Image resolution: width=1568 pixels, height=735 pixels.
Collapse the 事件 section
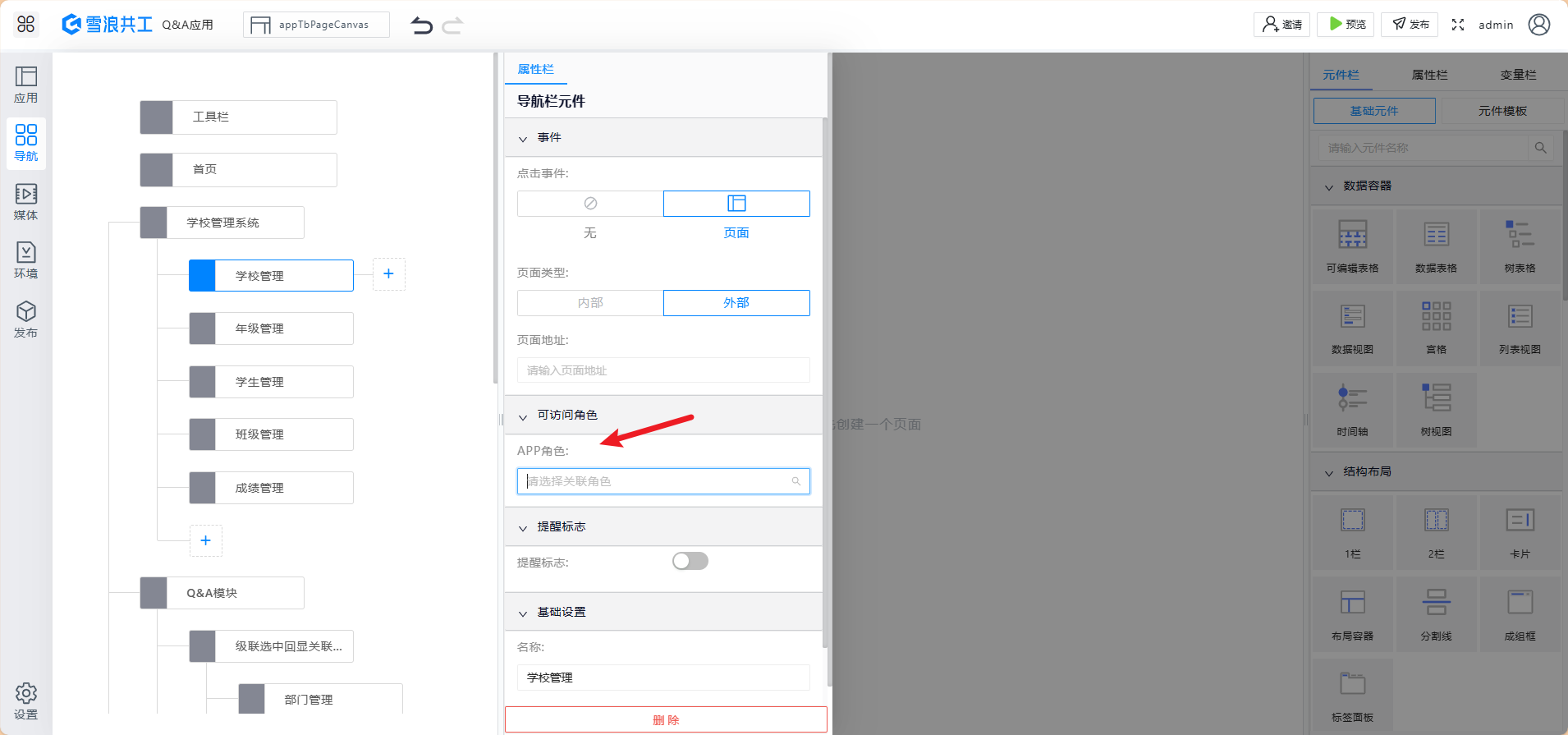[523, 139]
